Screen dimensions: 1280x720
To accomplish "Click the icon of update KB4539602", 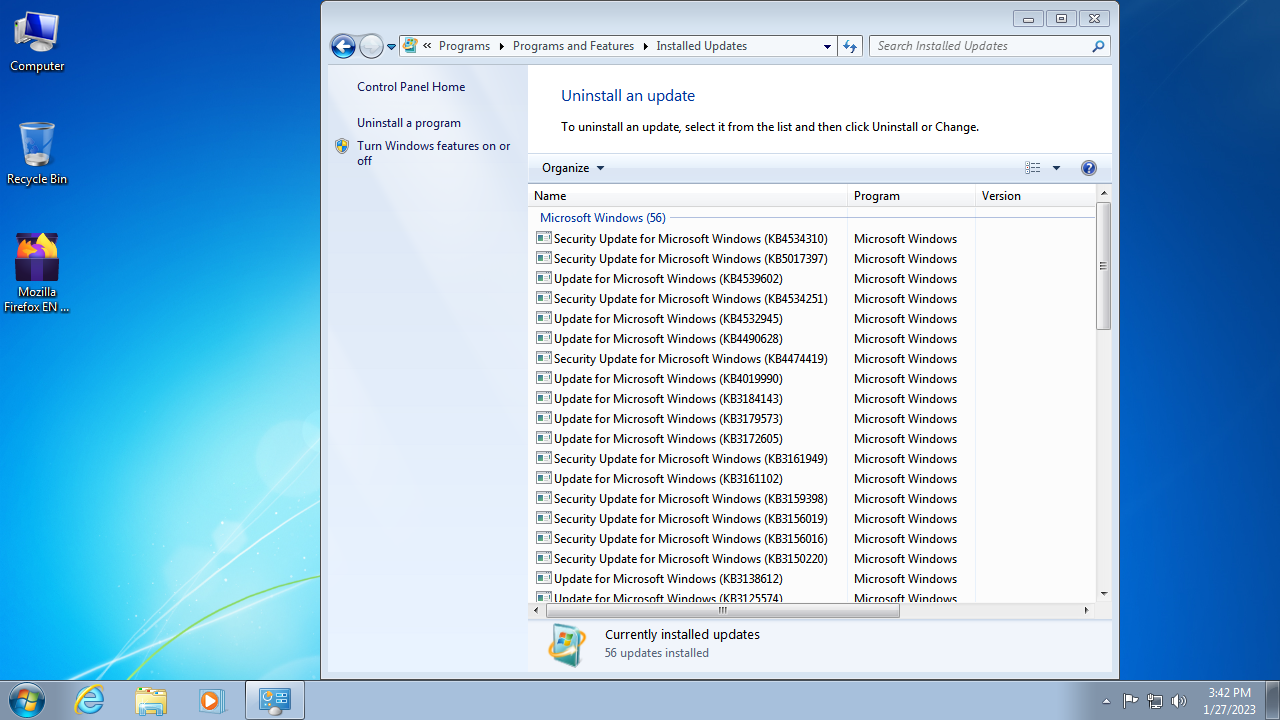I will (x=544, y=278).
